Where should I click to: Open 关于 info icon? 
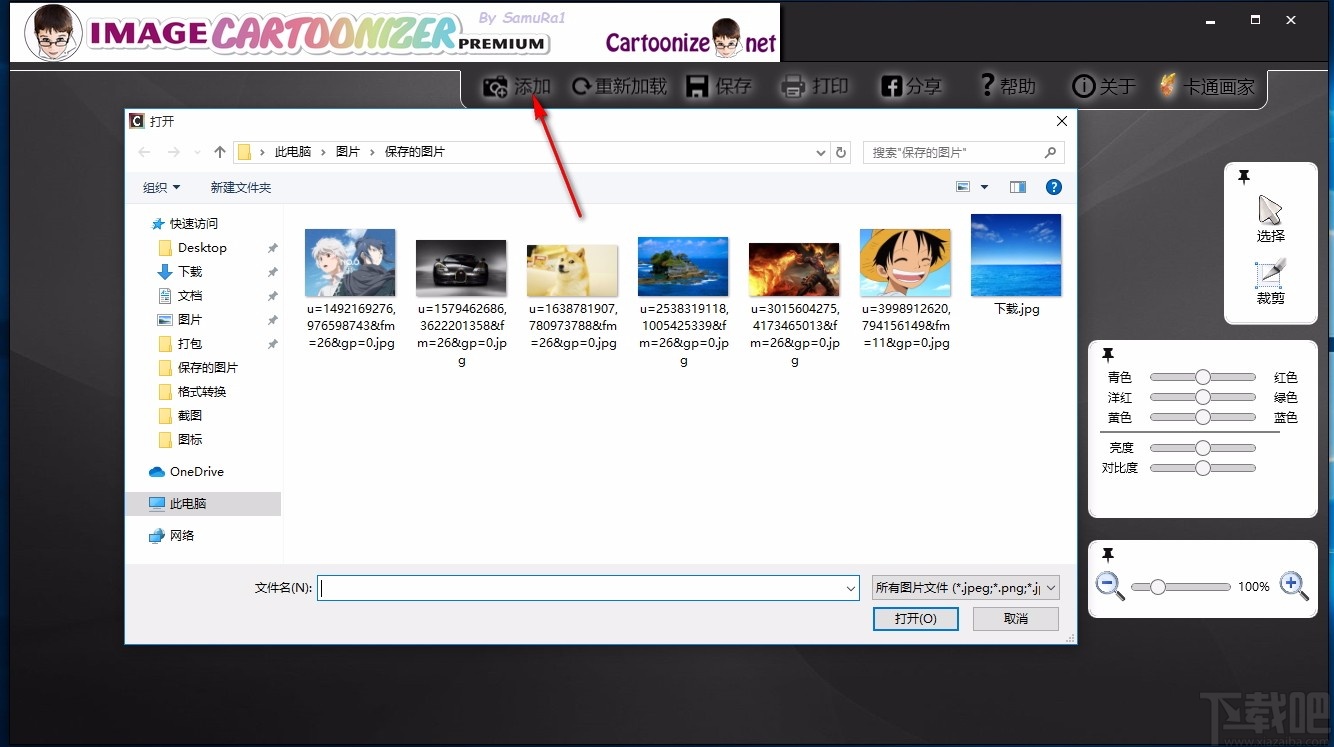click(1083, 87)
